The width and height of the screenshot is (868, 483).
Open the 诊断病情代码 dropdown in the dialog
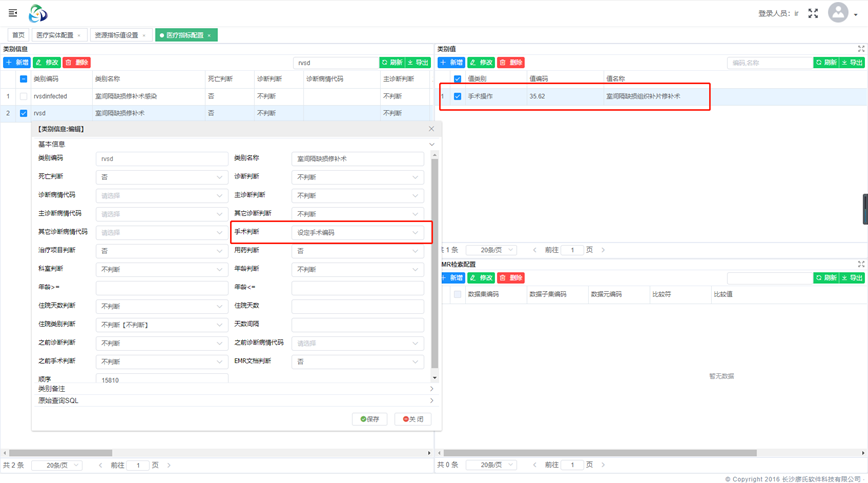162,195
